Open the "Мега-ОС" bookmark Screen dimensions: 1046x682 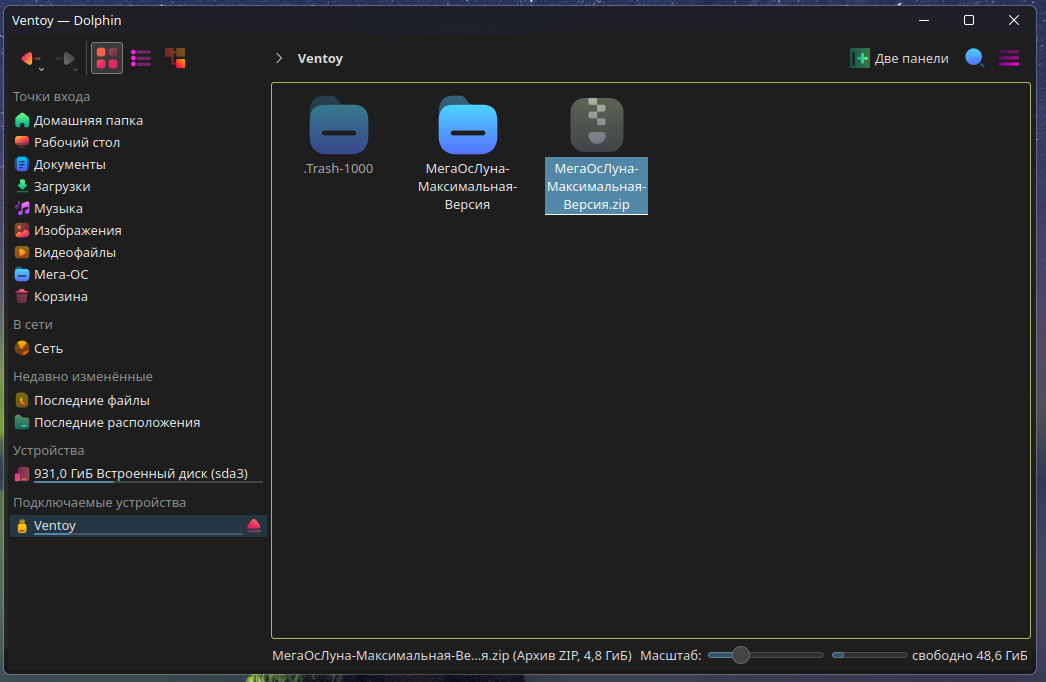pos(138,274)
